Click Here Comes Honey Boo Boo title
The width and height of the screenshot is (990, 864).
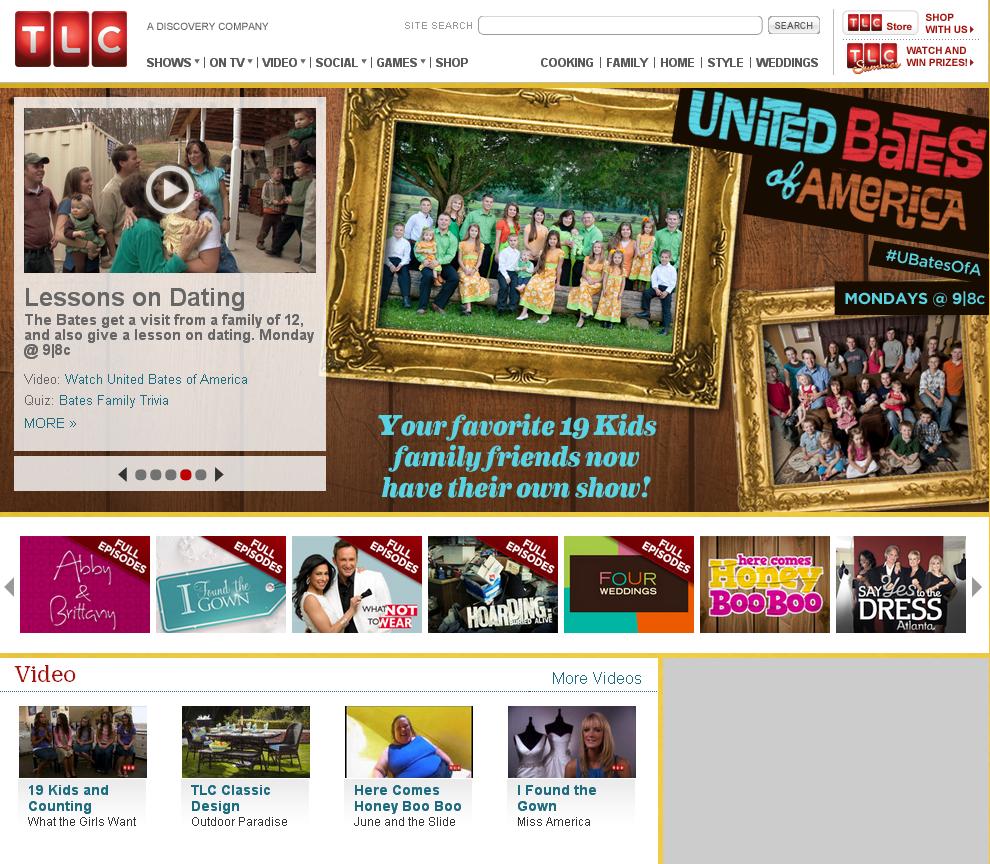pyautogui.click(x=407, y=798)
